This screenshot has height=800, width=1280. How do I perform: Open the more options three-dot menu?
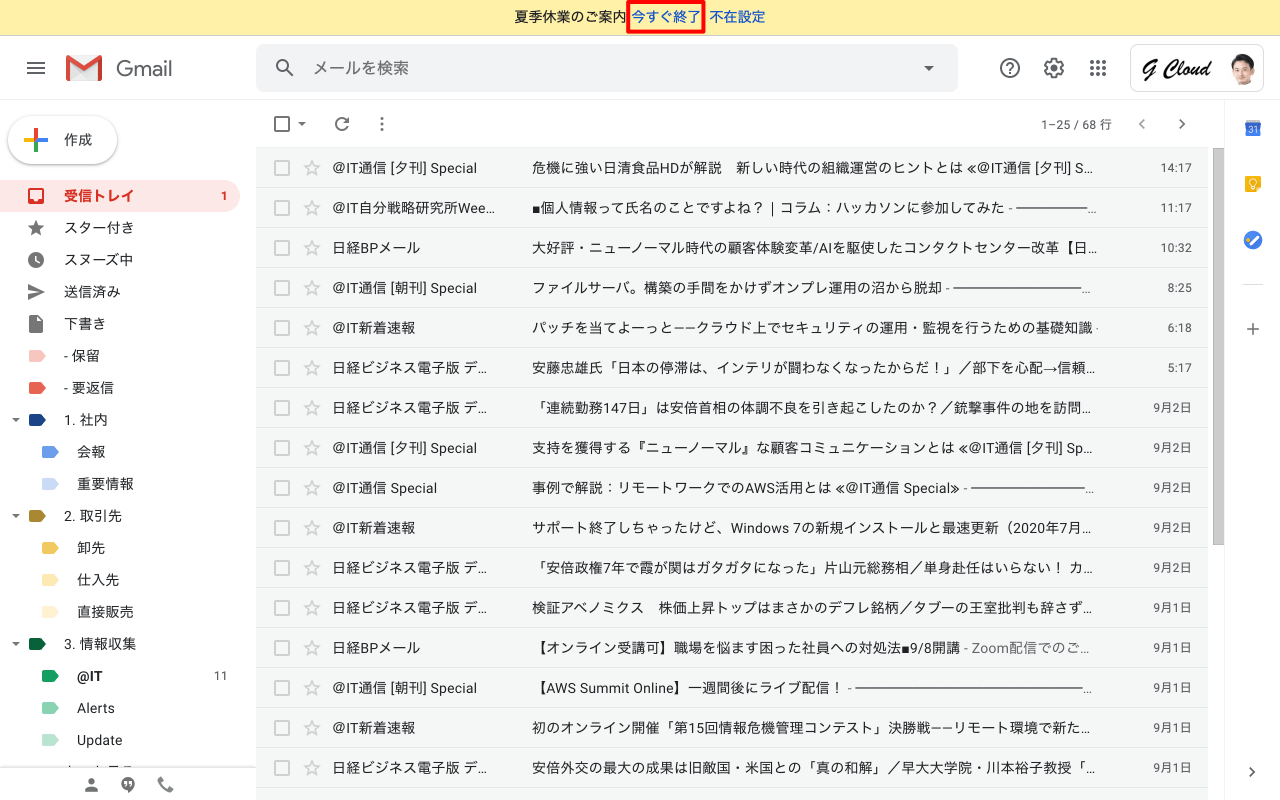click(x=381, y=124)
